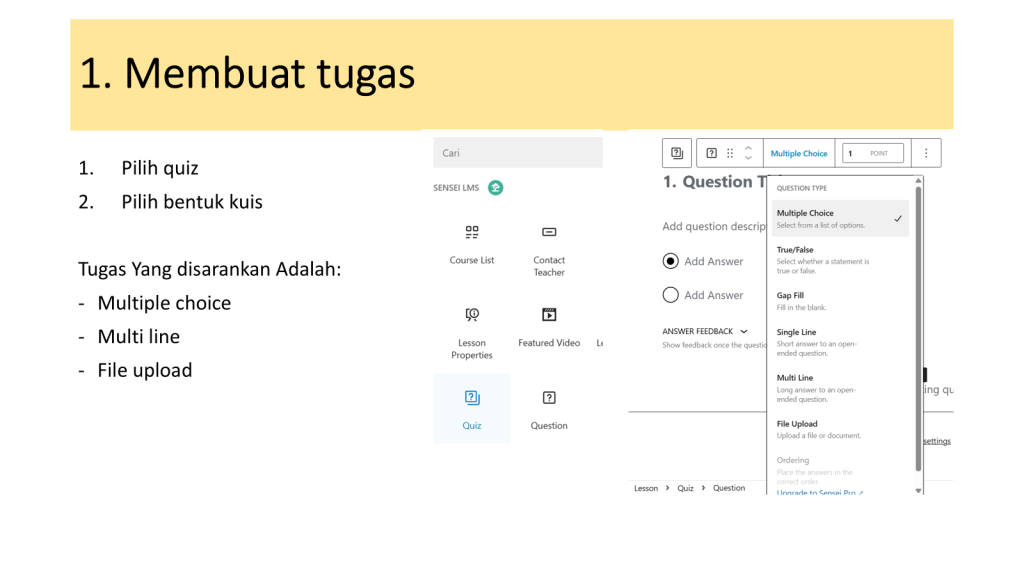Viewport: 1024px width, 576px height.
Task: Click Quiz in the breadcrumb path
Action: click(685, 488)
